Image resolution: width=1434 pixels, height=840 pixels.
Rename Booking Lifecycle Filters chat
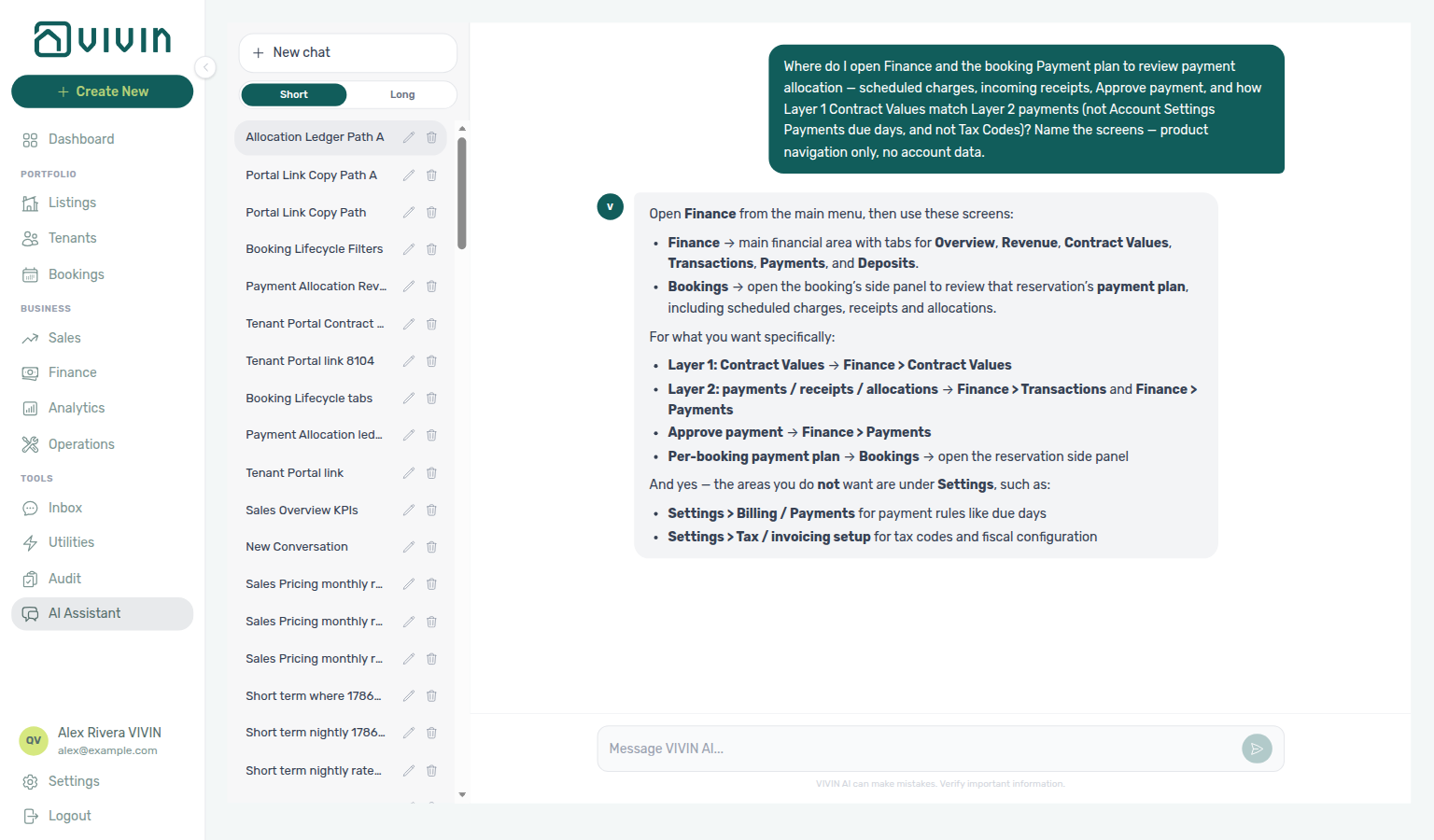pos(408,249)
